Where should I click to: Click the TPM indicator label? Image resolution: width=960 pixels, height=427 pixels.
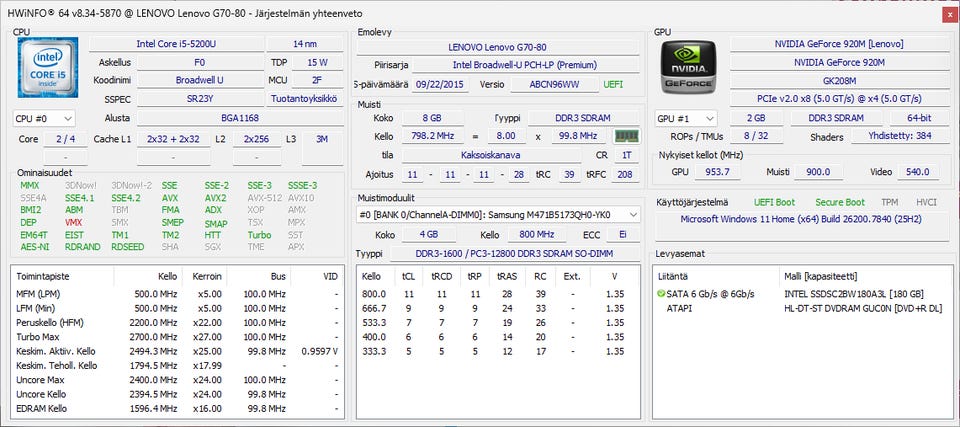[891, 202]
